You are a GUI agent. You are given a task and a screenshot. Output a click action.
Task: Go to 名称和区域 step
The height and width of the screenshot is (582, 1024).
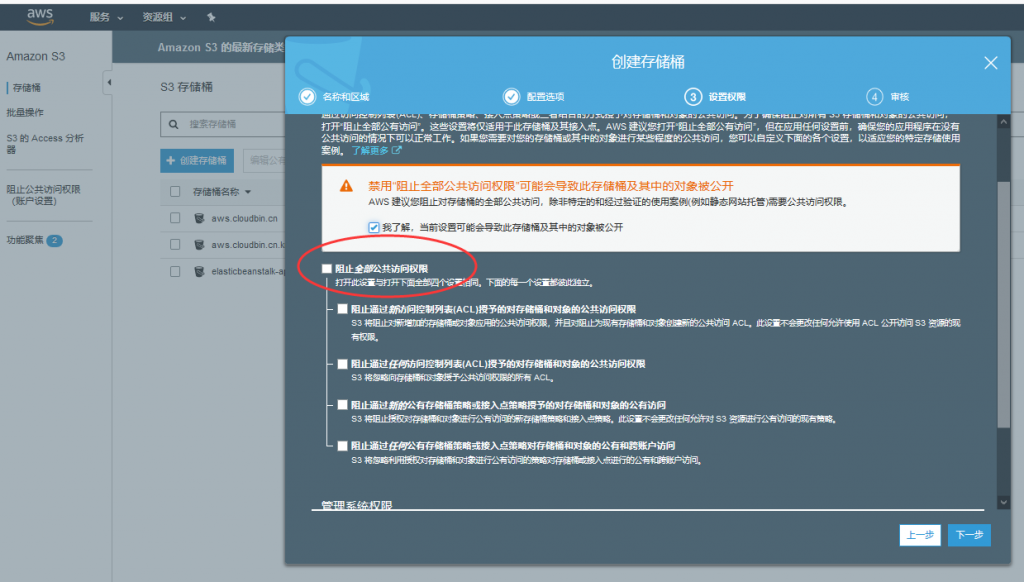pos(346,97)
